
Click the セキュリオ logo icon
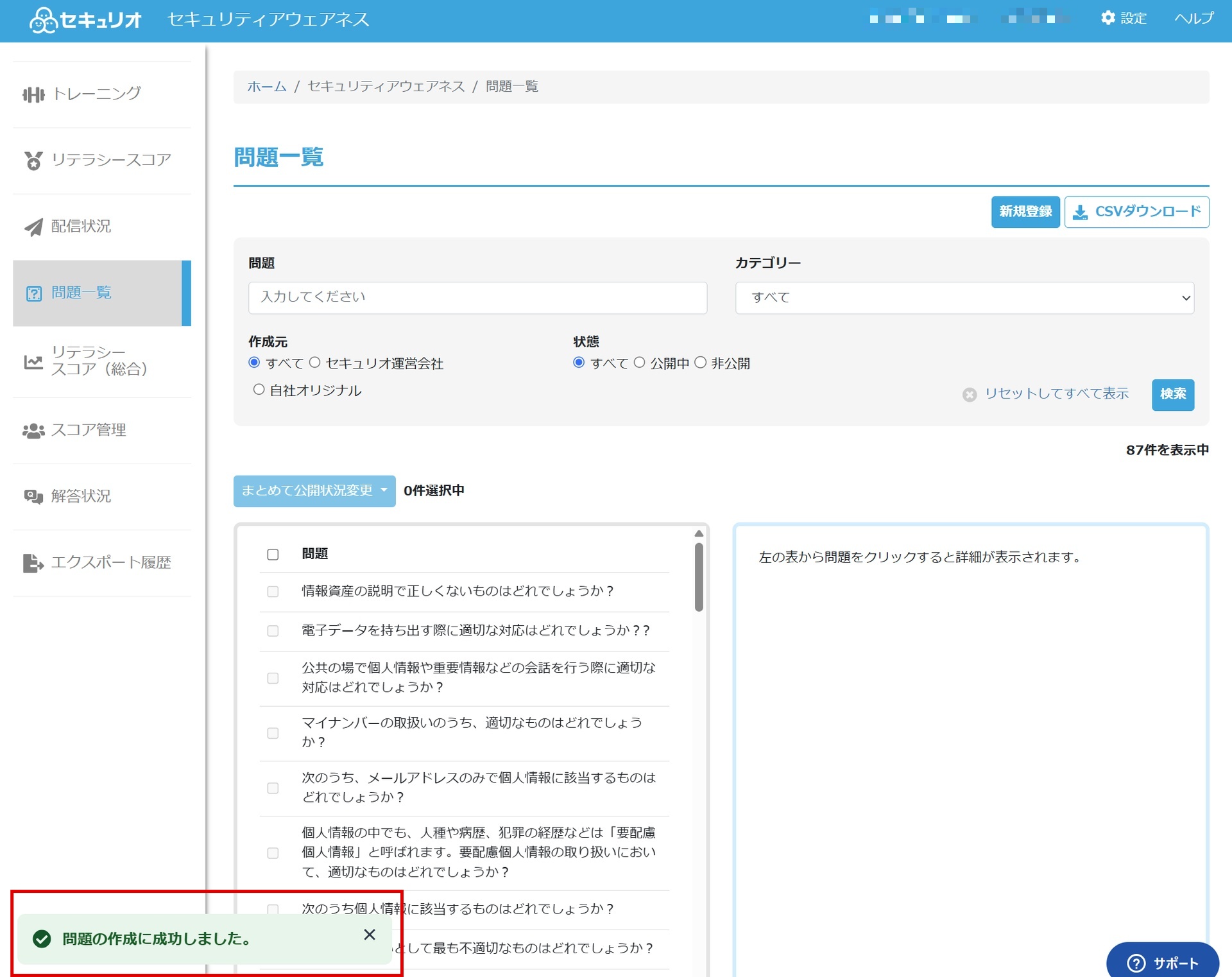tap(43, 21)
